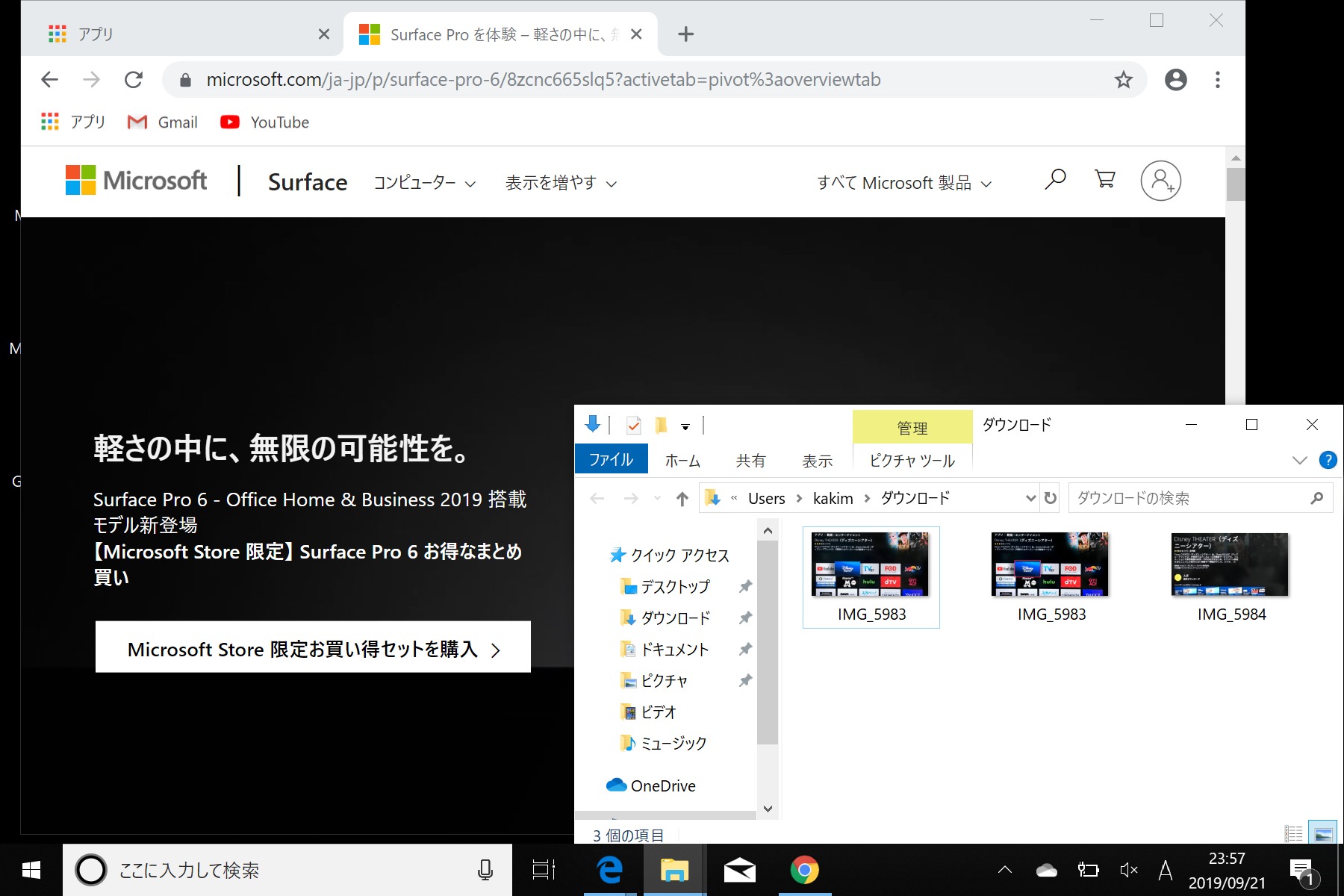Select ピクチャ in navigation pane
The width and height of the screenshot is (1344, 896).
(x=655, y=680)
